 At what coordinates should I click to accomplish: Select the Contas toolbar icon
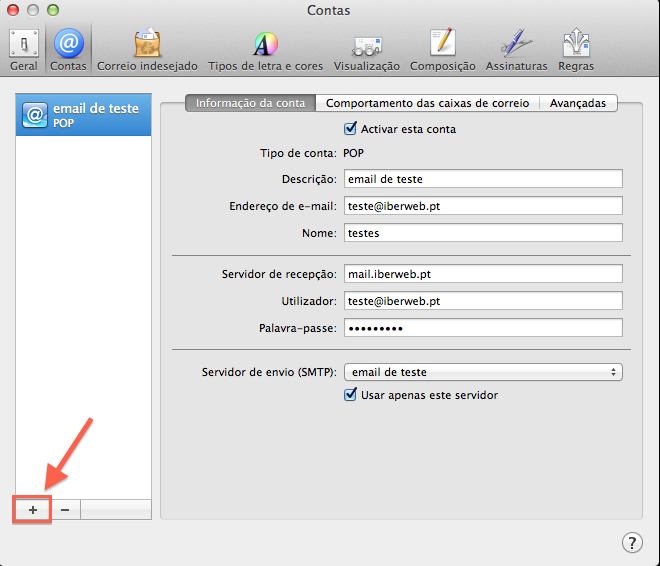[69, 49]
